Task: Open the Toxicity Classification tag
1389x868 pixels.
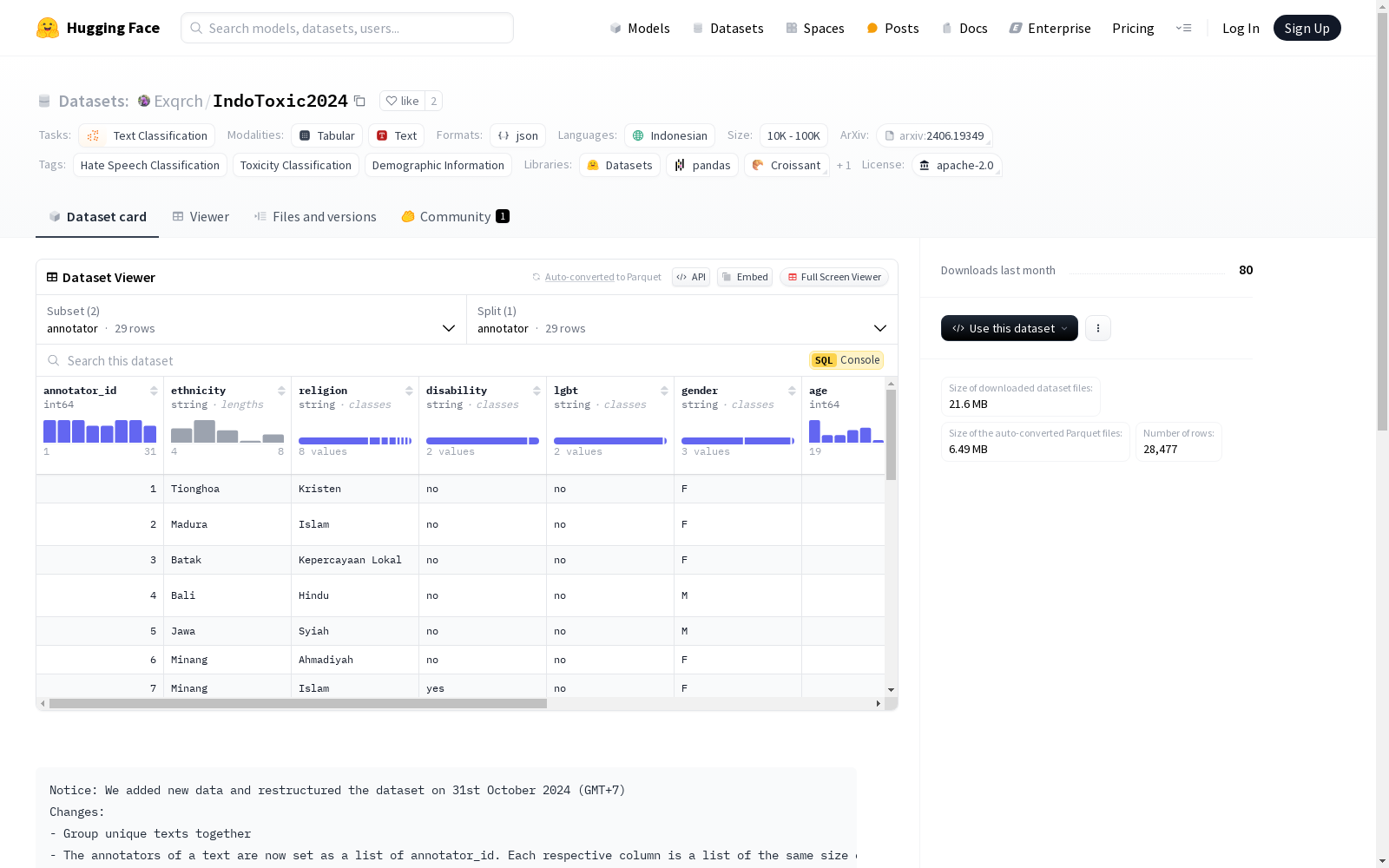Action: [x=296, y=165]
